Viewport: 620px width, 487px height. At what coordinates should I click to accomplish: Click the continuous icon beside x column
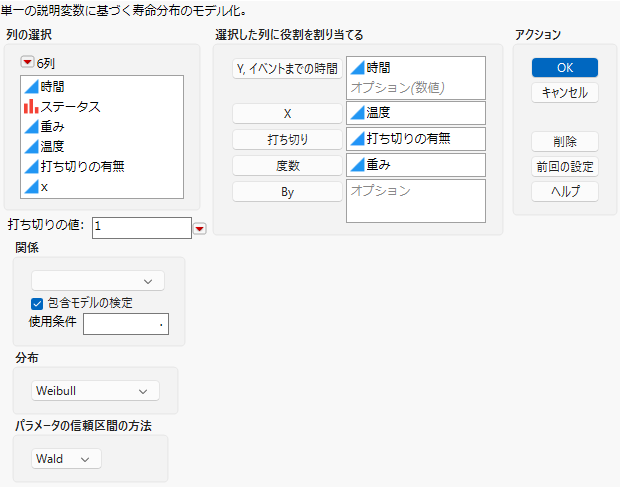(x=31, y=187)
